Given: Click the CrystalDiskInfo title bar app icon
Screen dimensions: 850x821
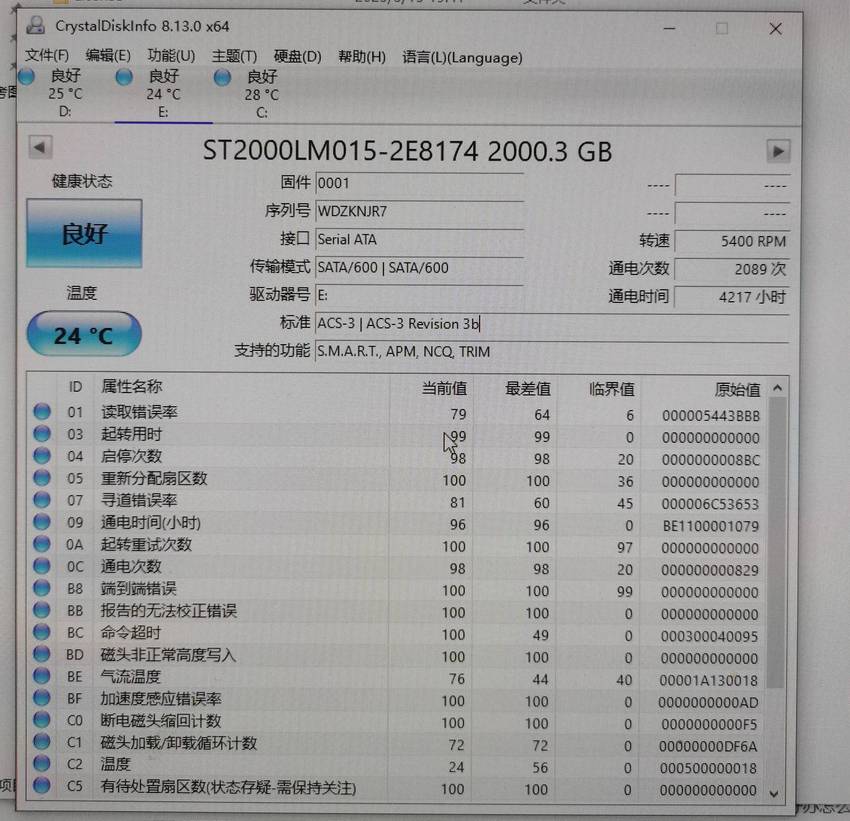Looking at the screenshot, I should (36, 25).
